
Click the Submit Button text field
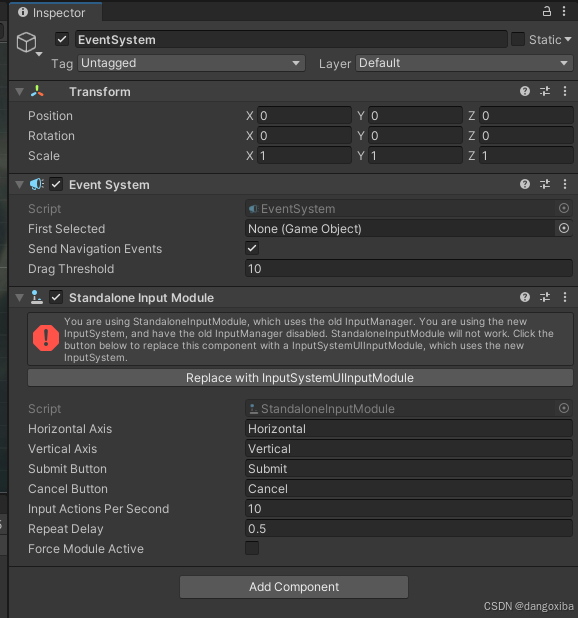click(409, 469)
